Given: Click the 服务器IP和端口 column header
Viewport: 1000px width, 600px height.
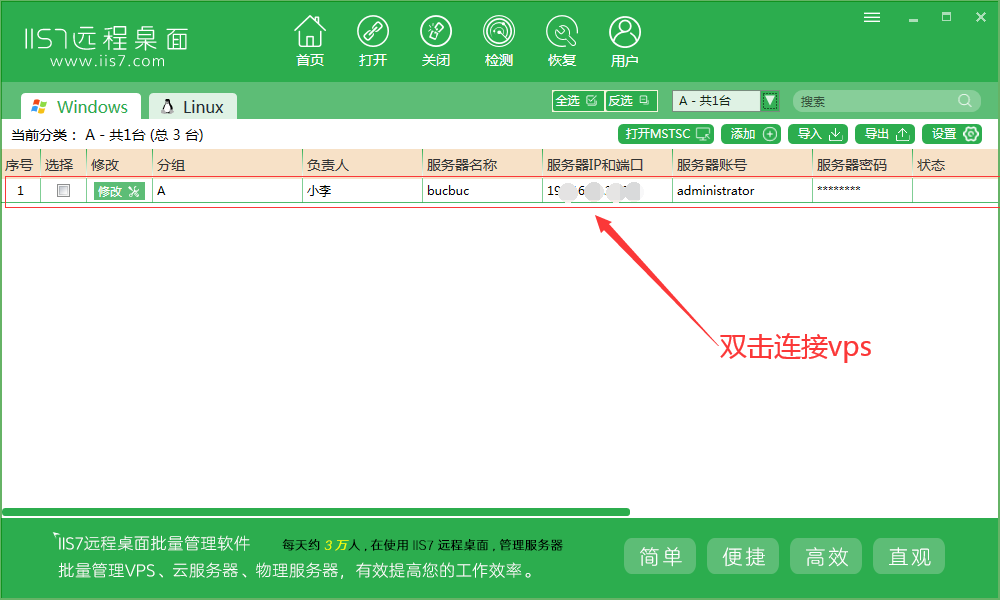Looking at the screenshot, I should tap(607, 165).
